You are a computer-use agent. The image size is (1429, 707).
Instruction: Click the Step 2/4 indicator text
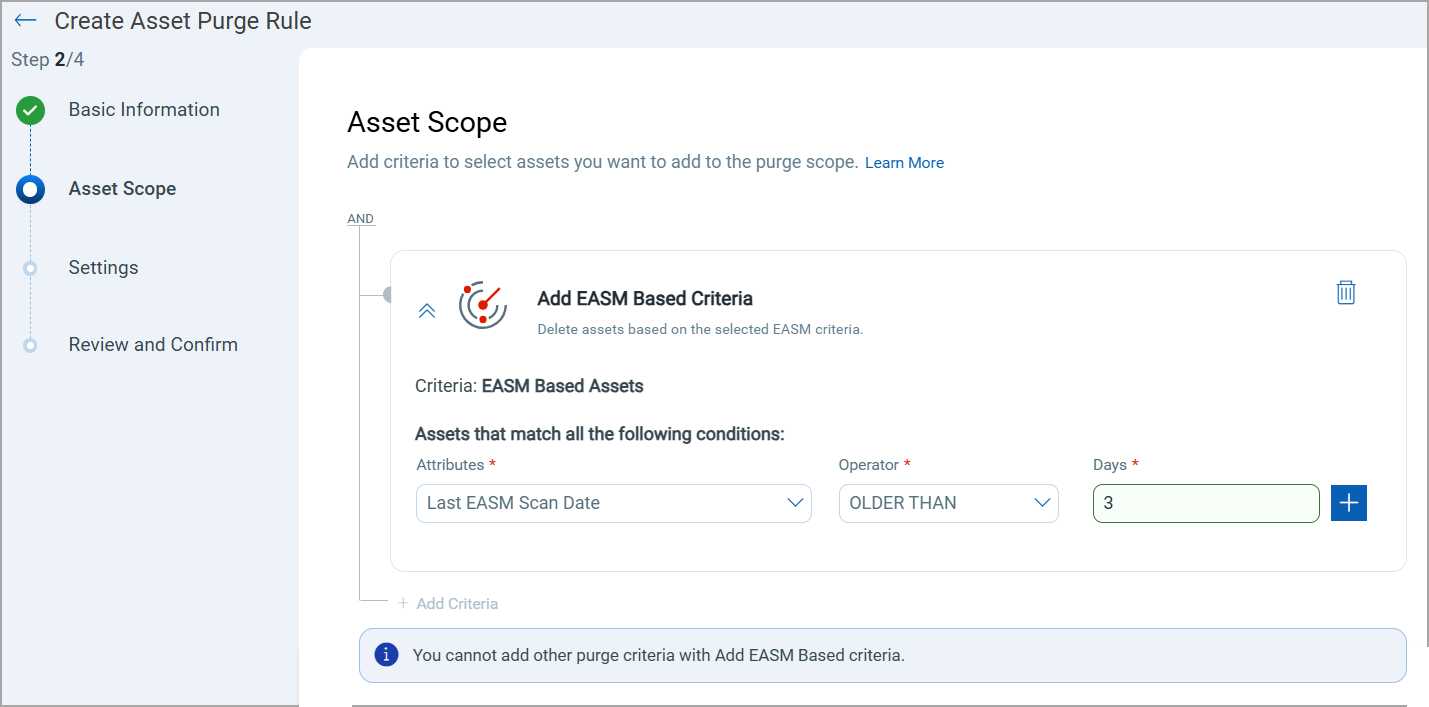point(48,60)
